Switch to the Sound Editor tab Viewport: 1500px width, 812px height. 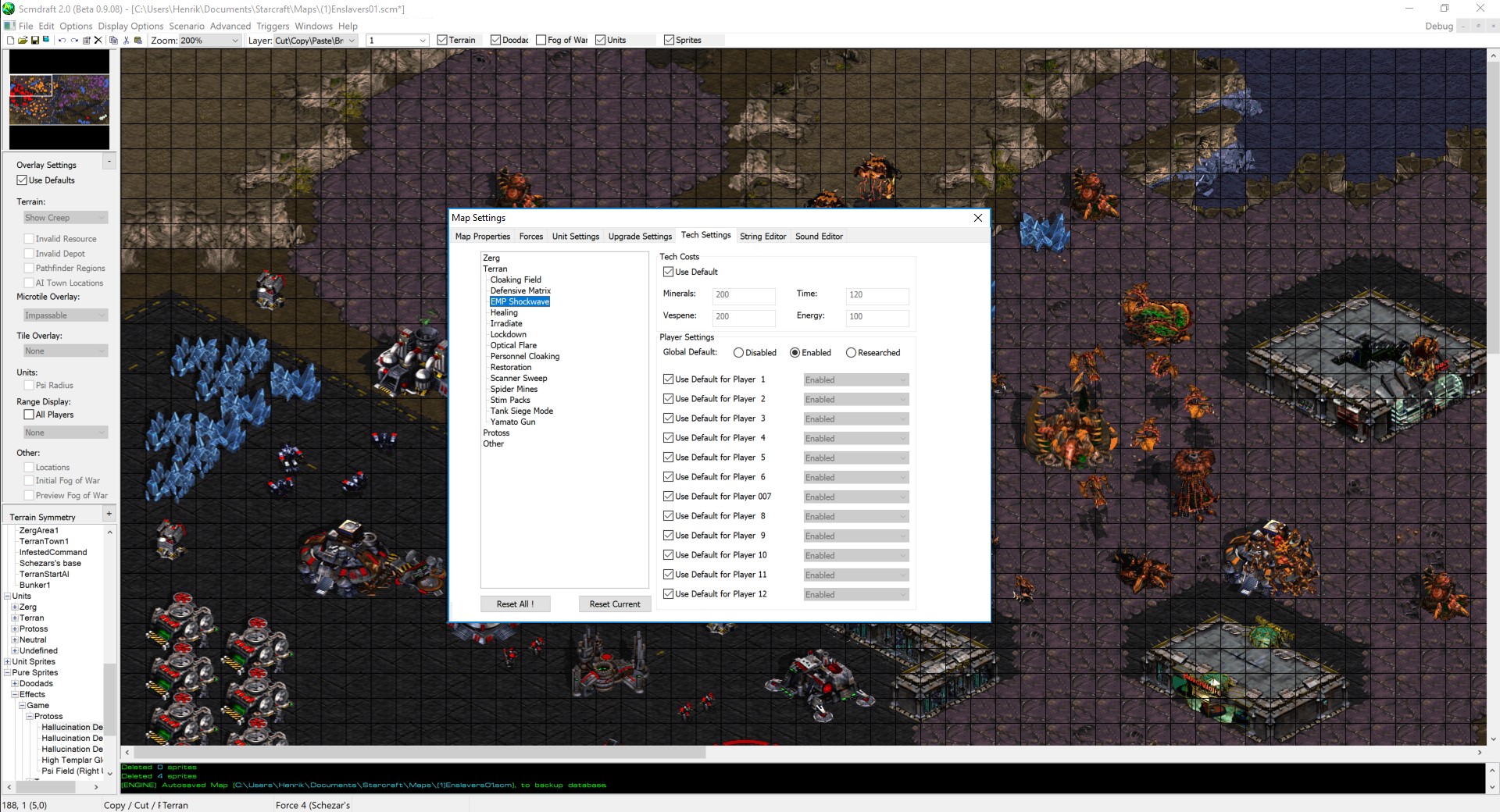(819, 237)
